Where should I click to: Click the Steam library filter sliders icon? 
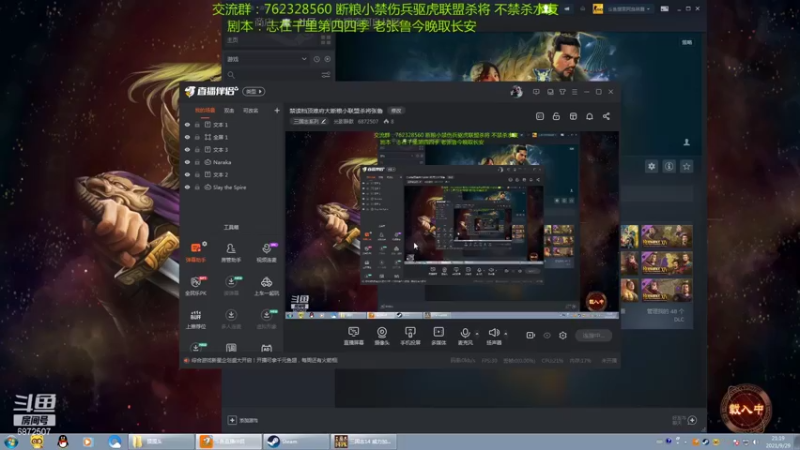pos(326,75)
